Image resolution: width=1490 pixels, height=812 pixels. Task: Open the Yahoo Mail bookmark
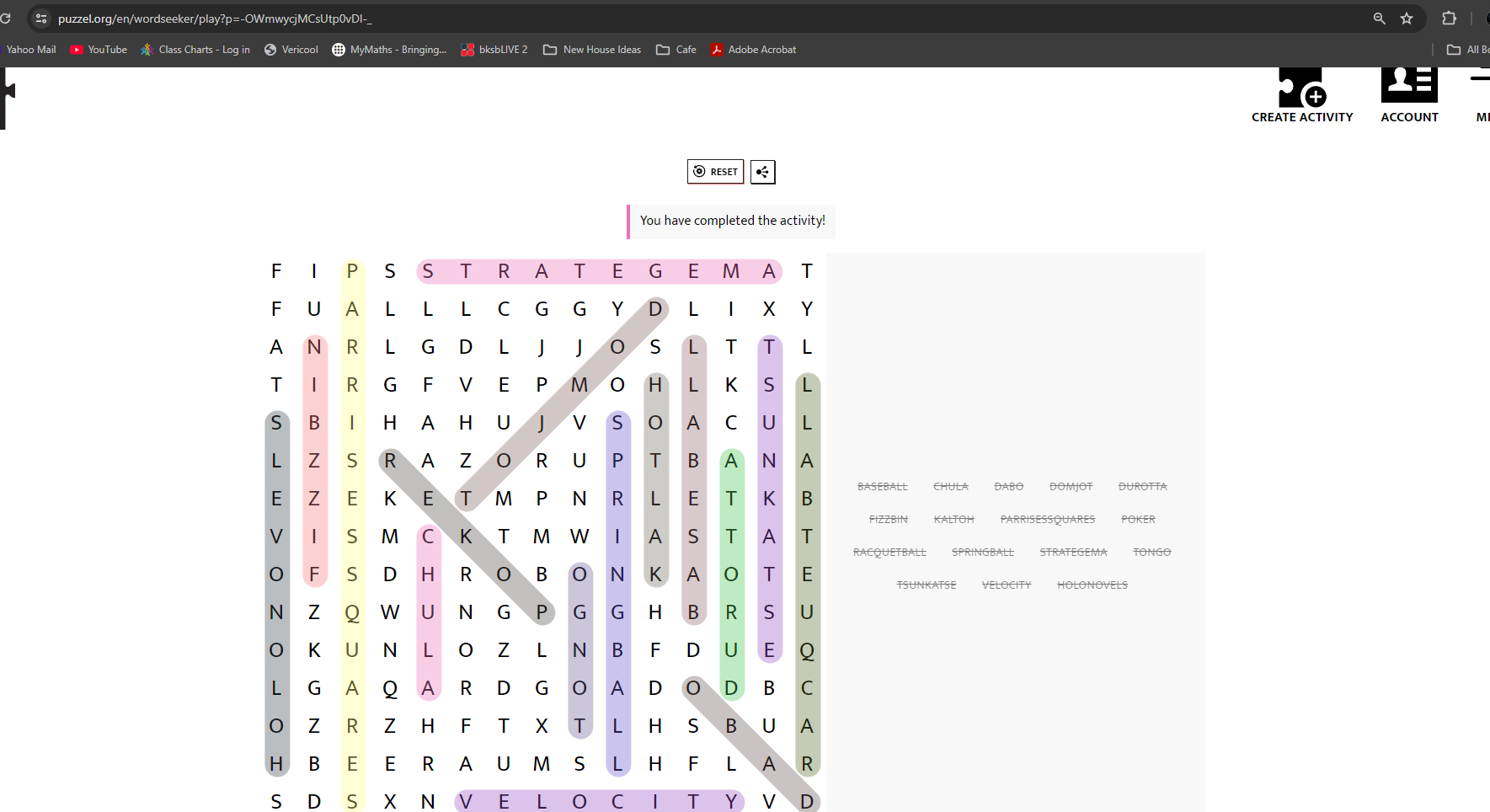30,50
